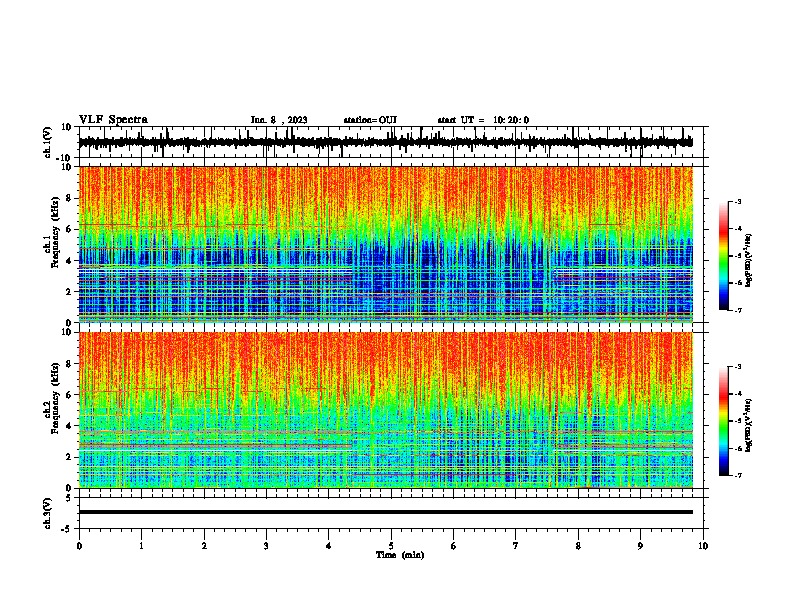Image resolution: width=792 pixels, height=612 pixels.
Task: Click the 'ch.1(V)' waveform axis label
Action: pos(48,142)
